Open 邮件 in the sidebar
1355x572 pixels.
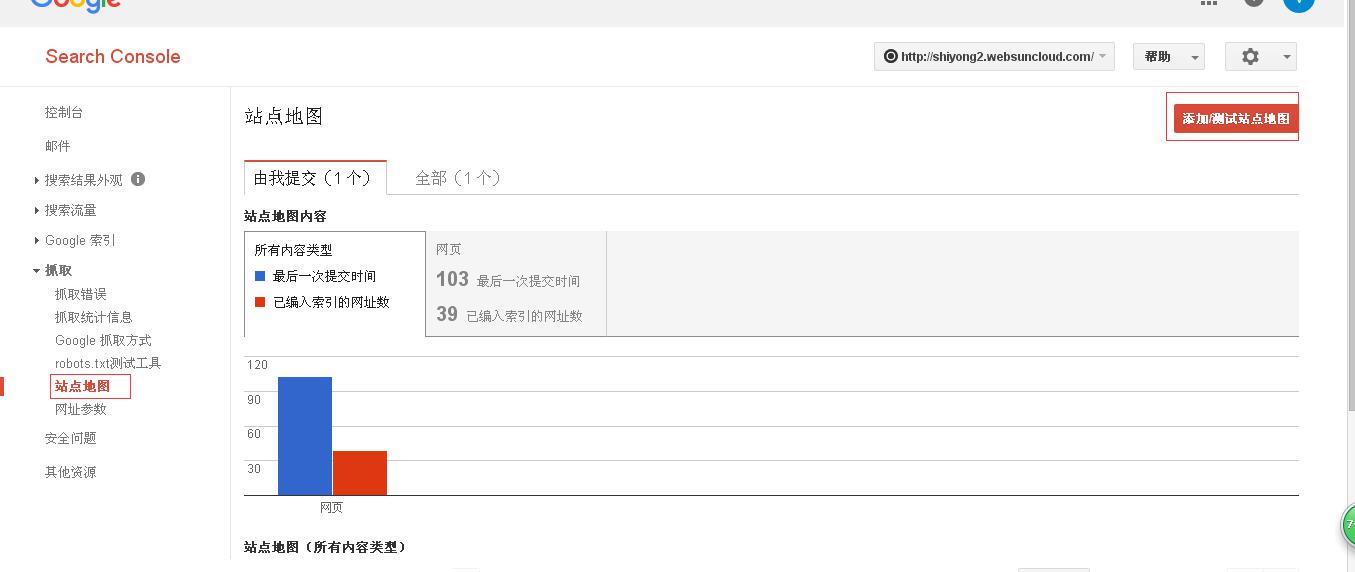click(58, 146)
